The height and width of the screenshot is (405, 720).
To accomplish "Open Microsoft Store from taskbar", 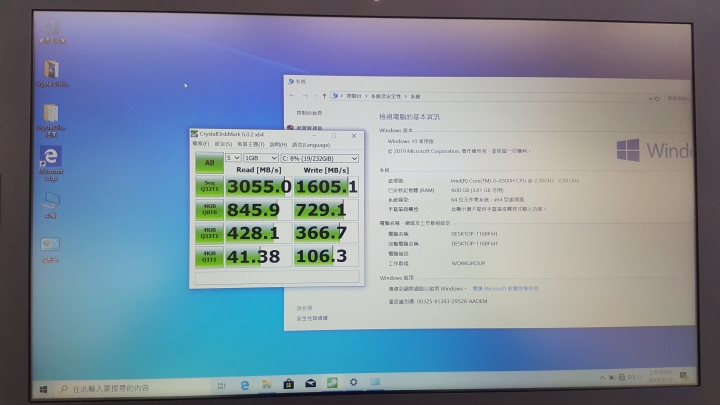I will (x=288, y=383).
